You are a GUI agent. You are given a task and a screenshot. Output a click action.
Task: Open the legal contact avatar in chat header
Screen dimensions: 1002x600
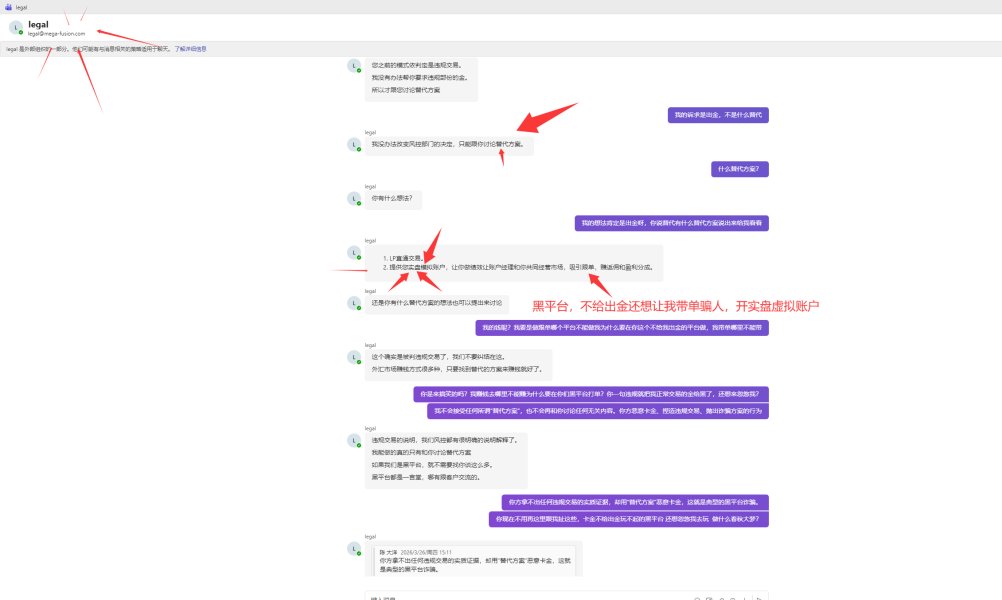16,27
